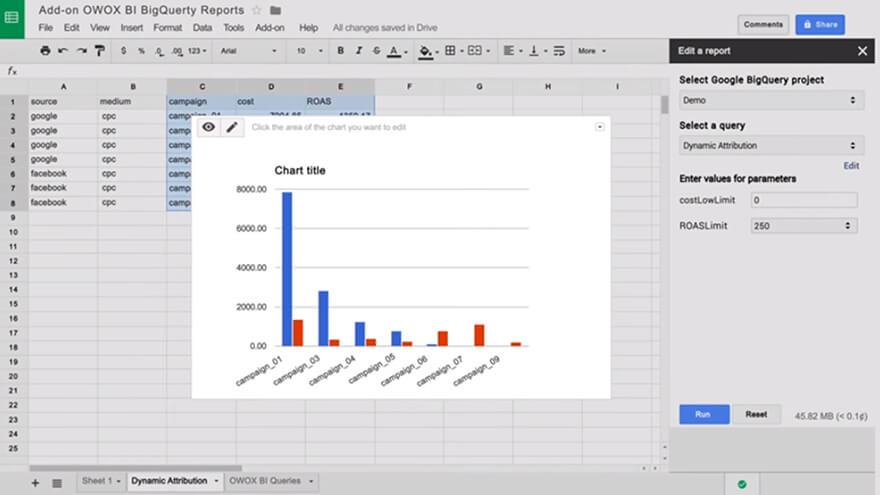Close the Edit a report panel
This screenshot has height=495, width=880.
pos(862,51)
